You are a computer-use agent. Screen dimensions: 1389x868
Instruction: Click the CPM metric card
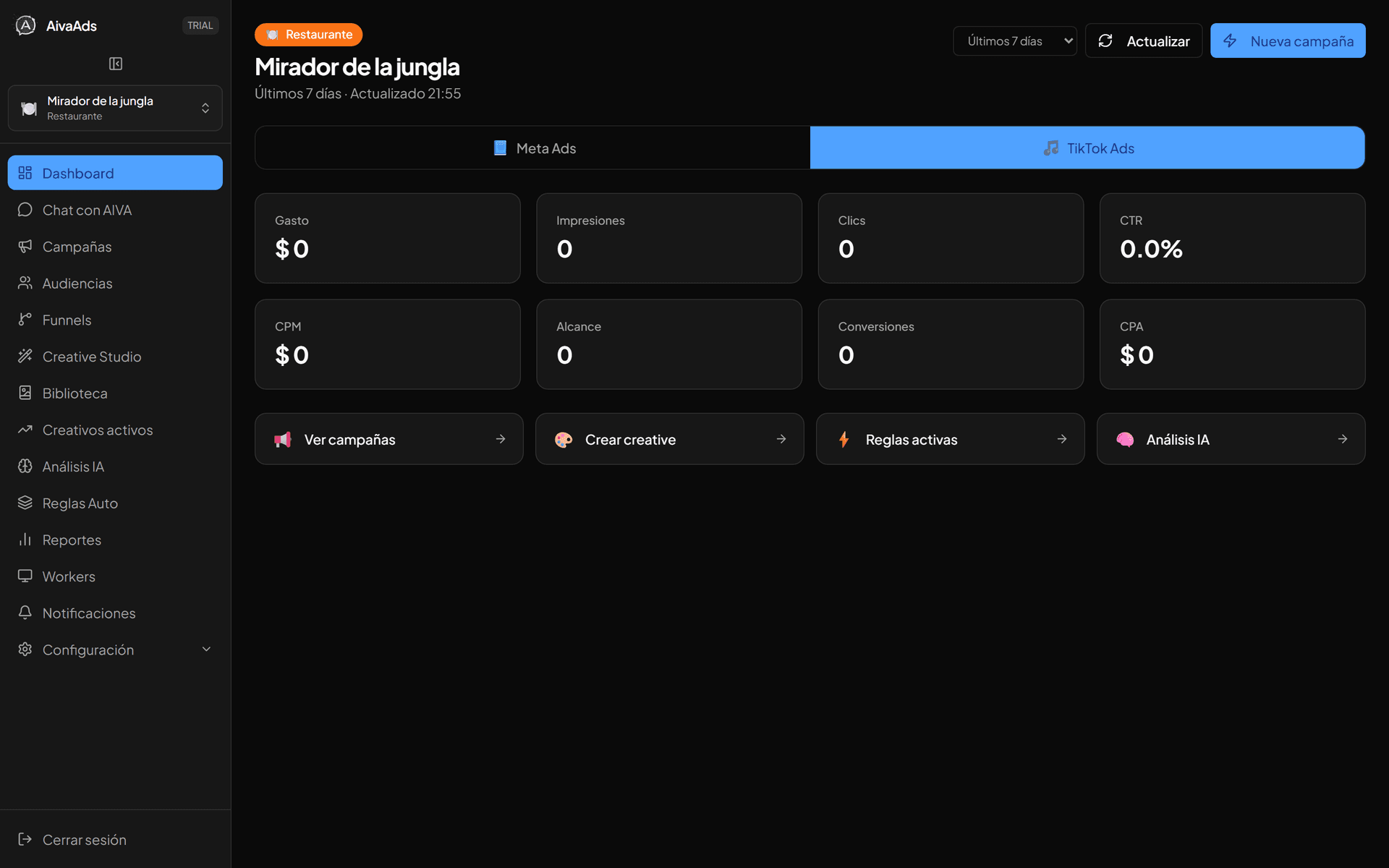click(388, 344)
